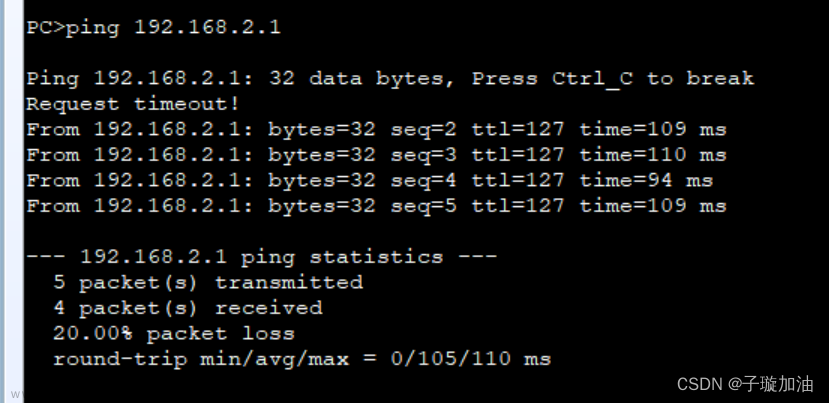Click the '@子璇加油' author name

click(x=770, y=384)
